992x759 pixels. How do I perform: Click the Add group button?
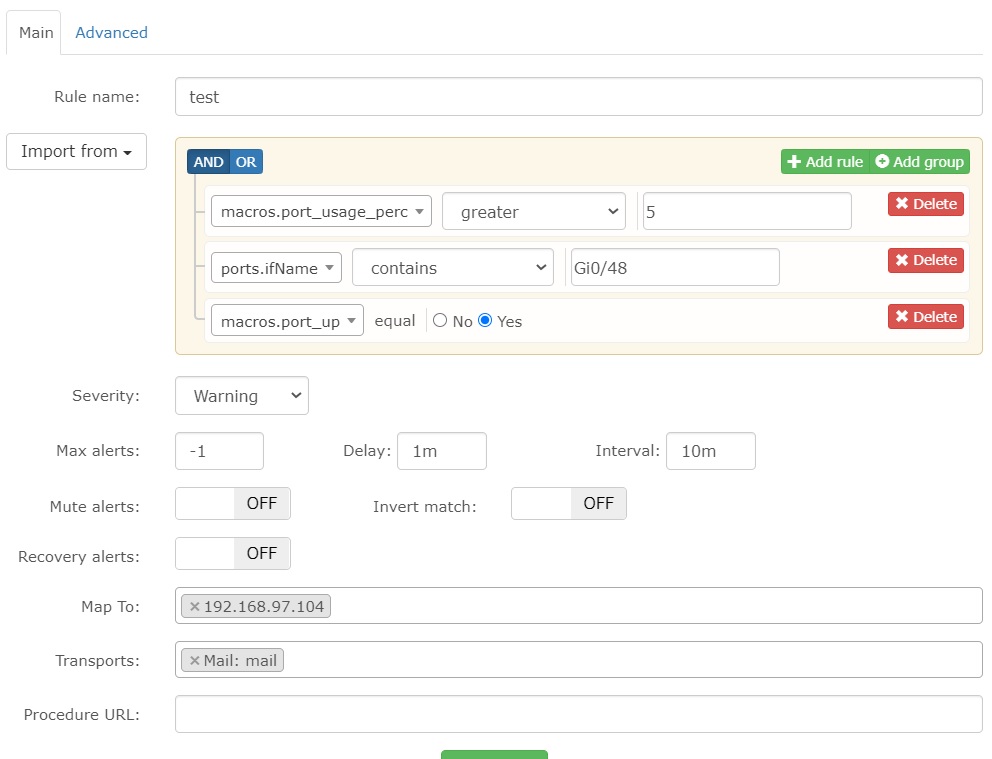point(919,162)
